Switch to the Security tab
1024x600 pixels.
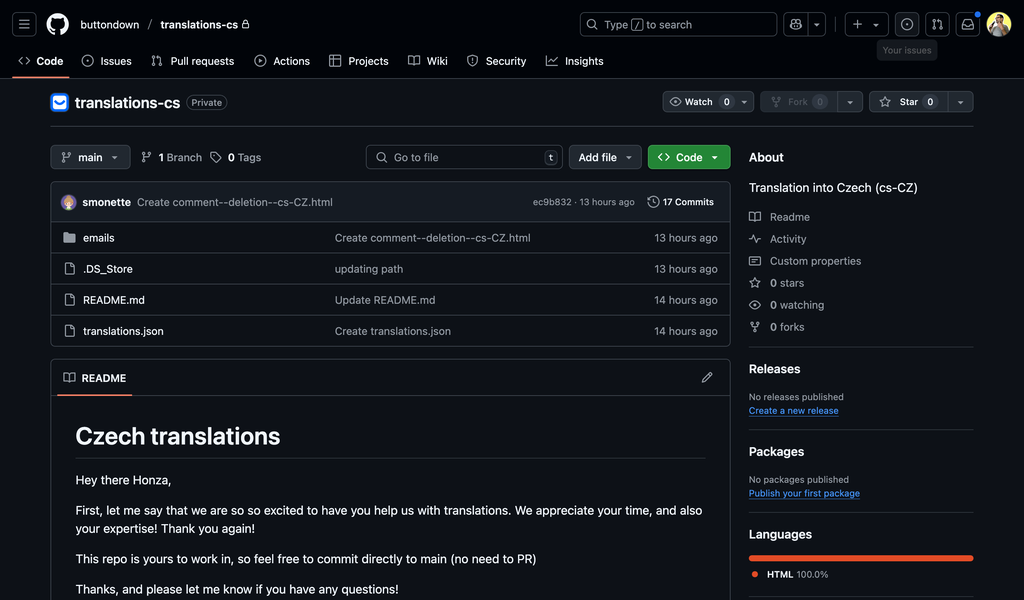coord(496,61)
